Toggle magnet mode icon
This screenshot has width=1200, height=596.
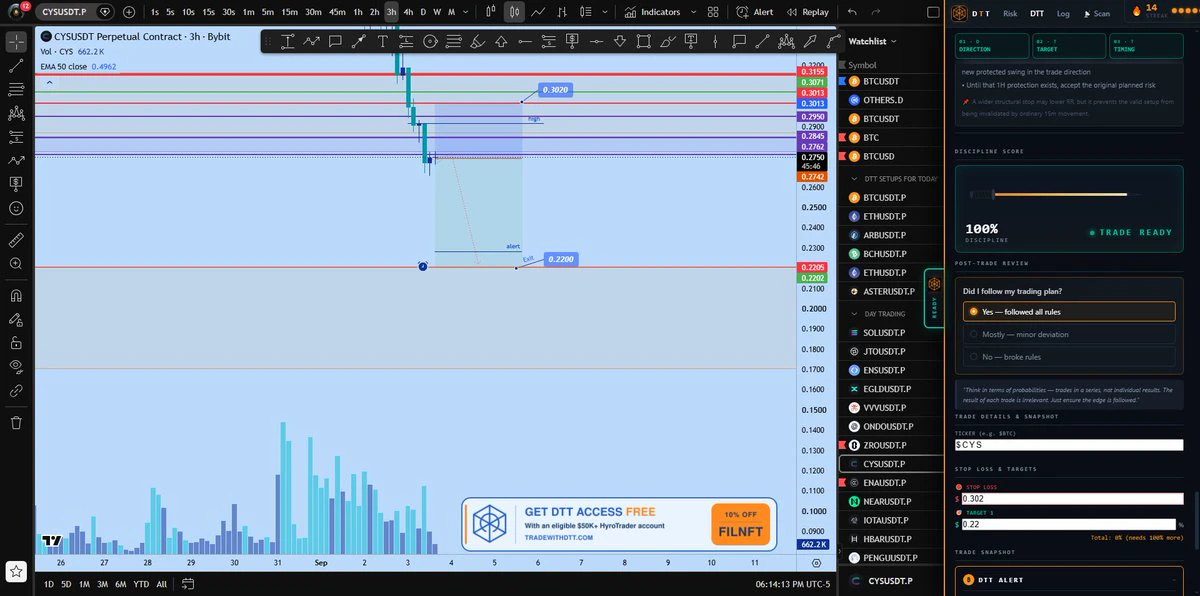16,296
